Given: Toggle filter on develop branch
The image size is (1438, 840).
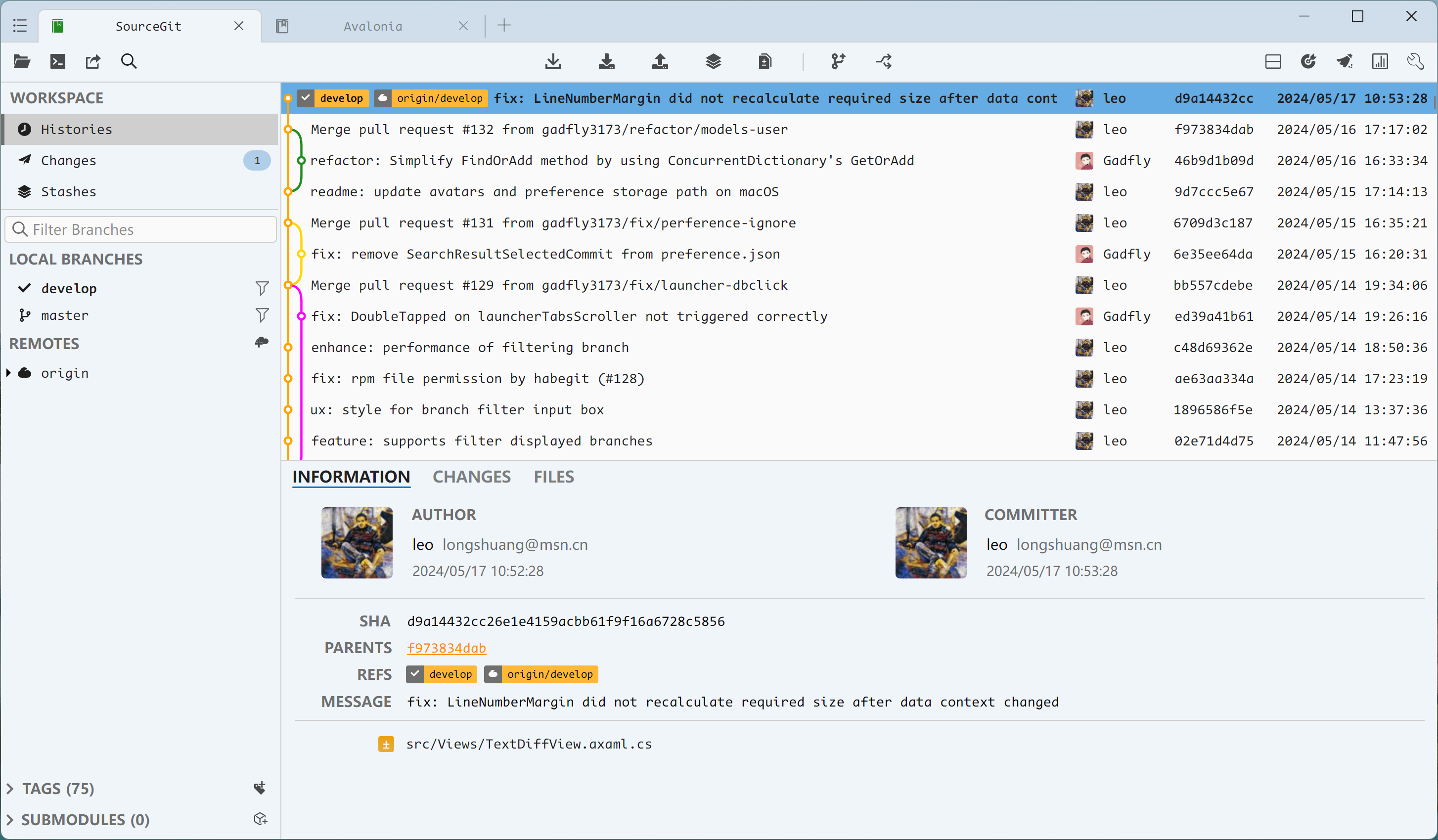Looking at the screenshot, I should [262, 288].
